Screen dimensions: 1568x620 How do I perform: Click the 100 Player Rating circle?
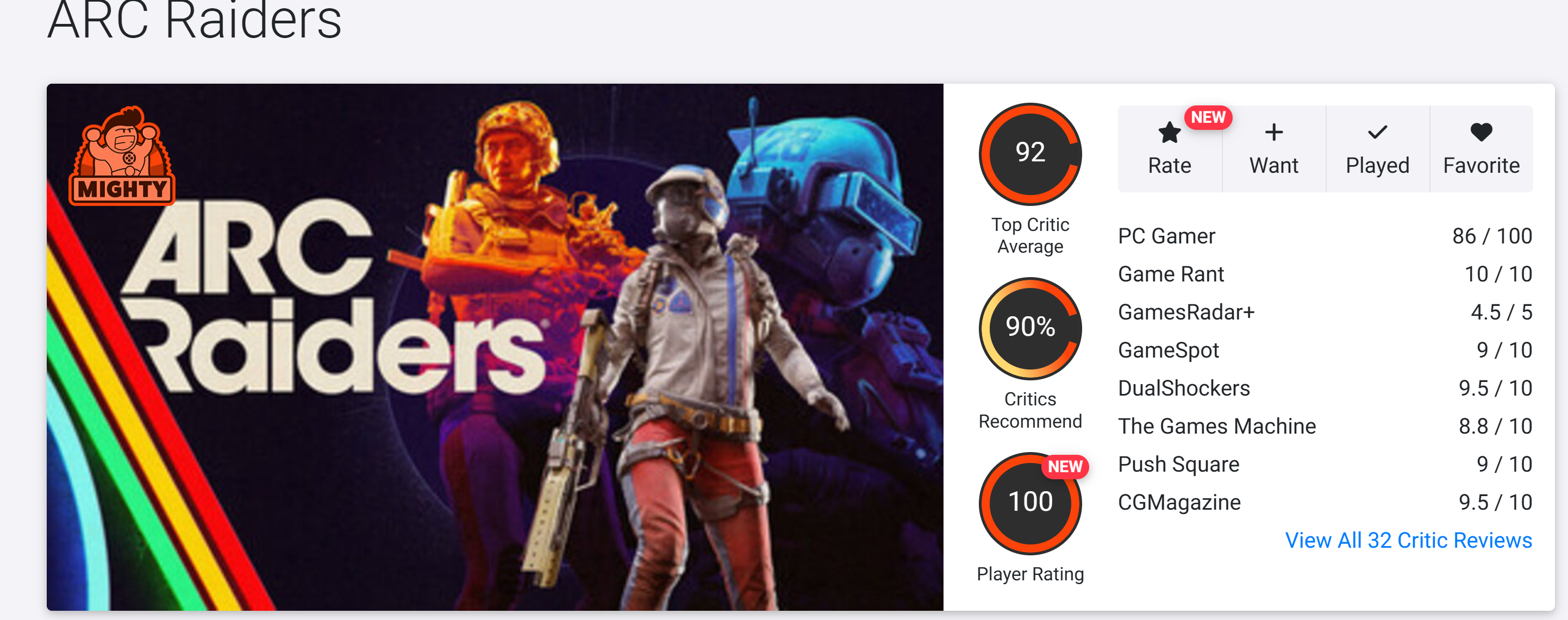(x=1030, y=503)
